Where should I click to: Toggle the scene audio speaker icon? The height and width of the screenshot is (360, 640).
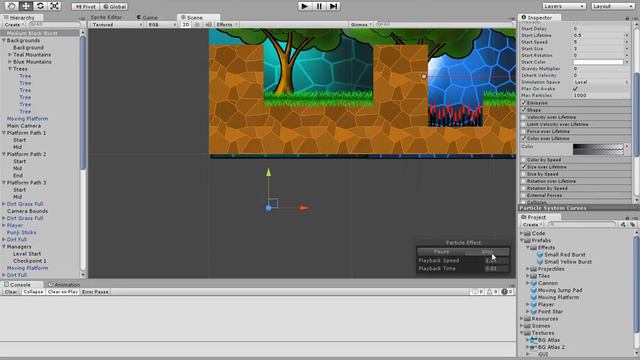tap(209, 24)
